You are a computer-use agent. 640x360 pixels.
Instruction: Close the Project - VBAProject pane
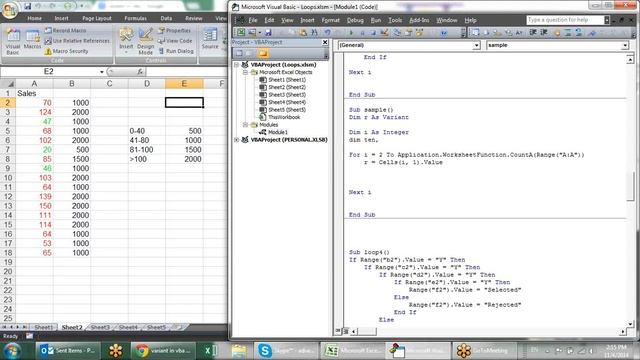click(325, 42)
